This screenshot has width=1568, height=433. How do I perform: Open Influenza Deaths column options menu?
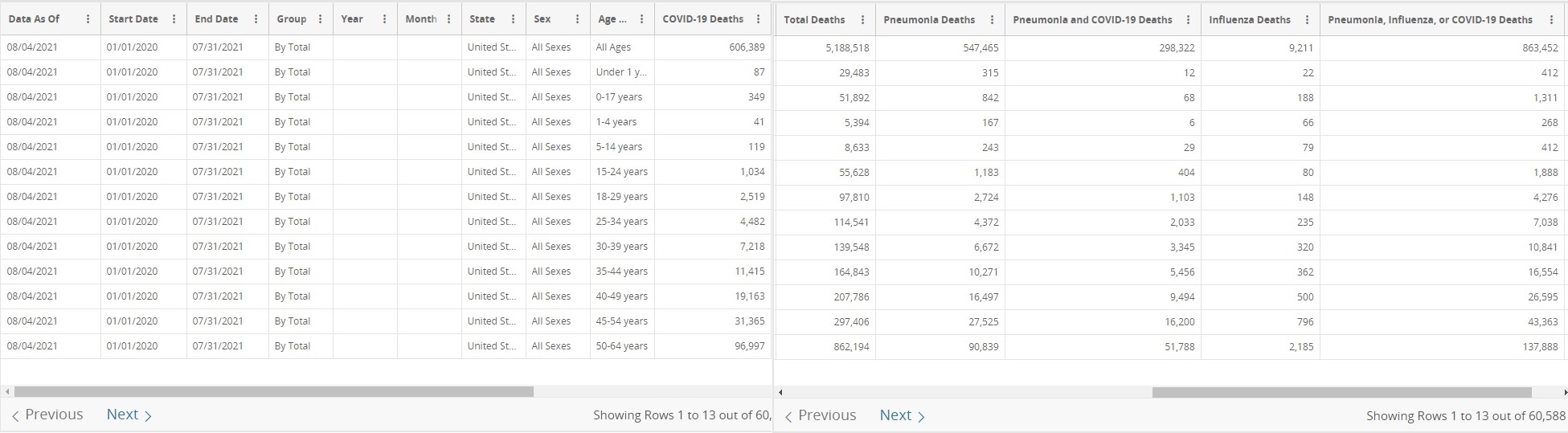click(x=1307, y=20)
